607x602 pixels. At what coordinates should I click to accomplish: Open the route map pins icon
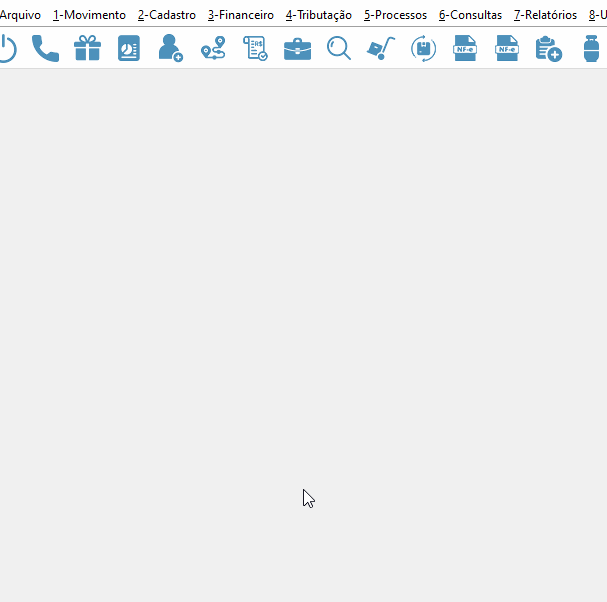213,48
